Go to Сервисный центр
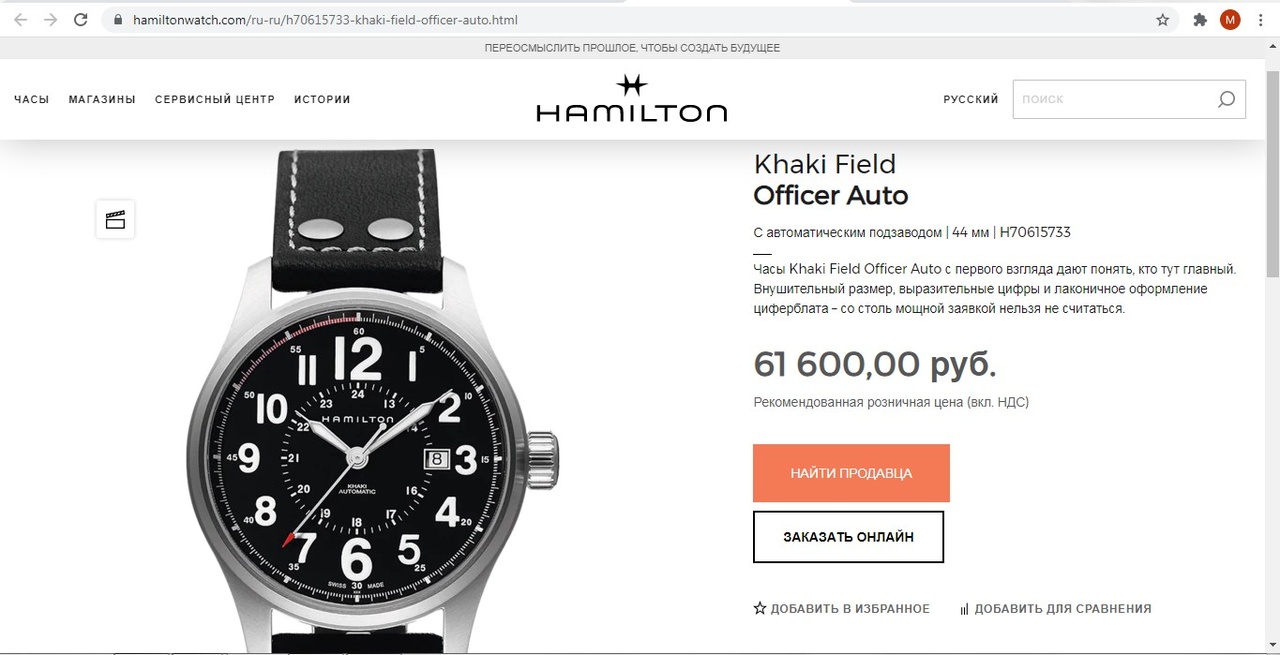The height and width of the screenshot is (655, 1280). tap(215, 99)
